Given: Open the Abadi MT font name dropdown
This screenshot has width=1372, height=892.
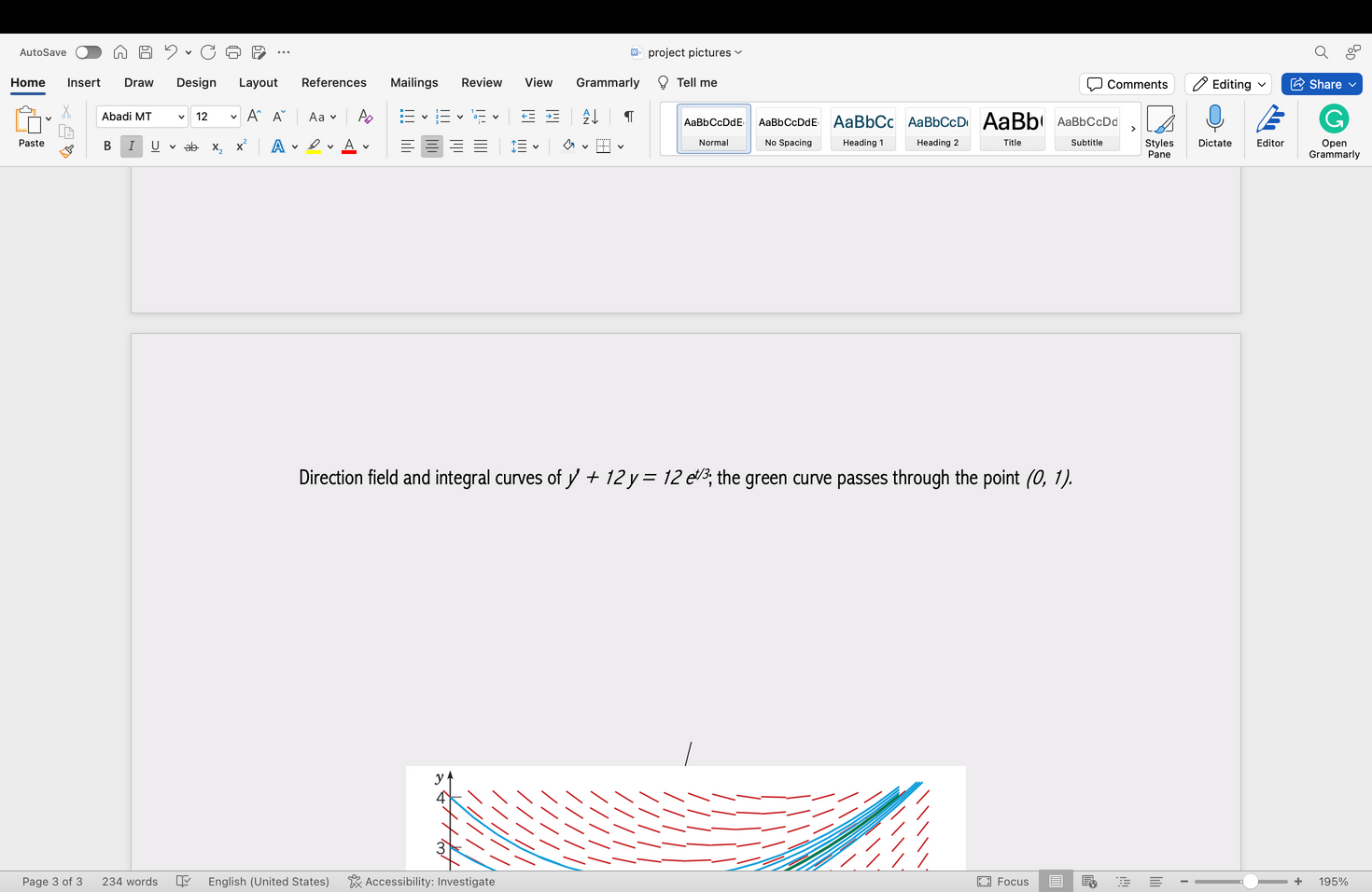Looking at the screenshot, I should (181, 117).
